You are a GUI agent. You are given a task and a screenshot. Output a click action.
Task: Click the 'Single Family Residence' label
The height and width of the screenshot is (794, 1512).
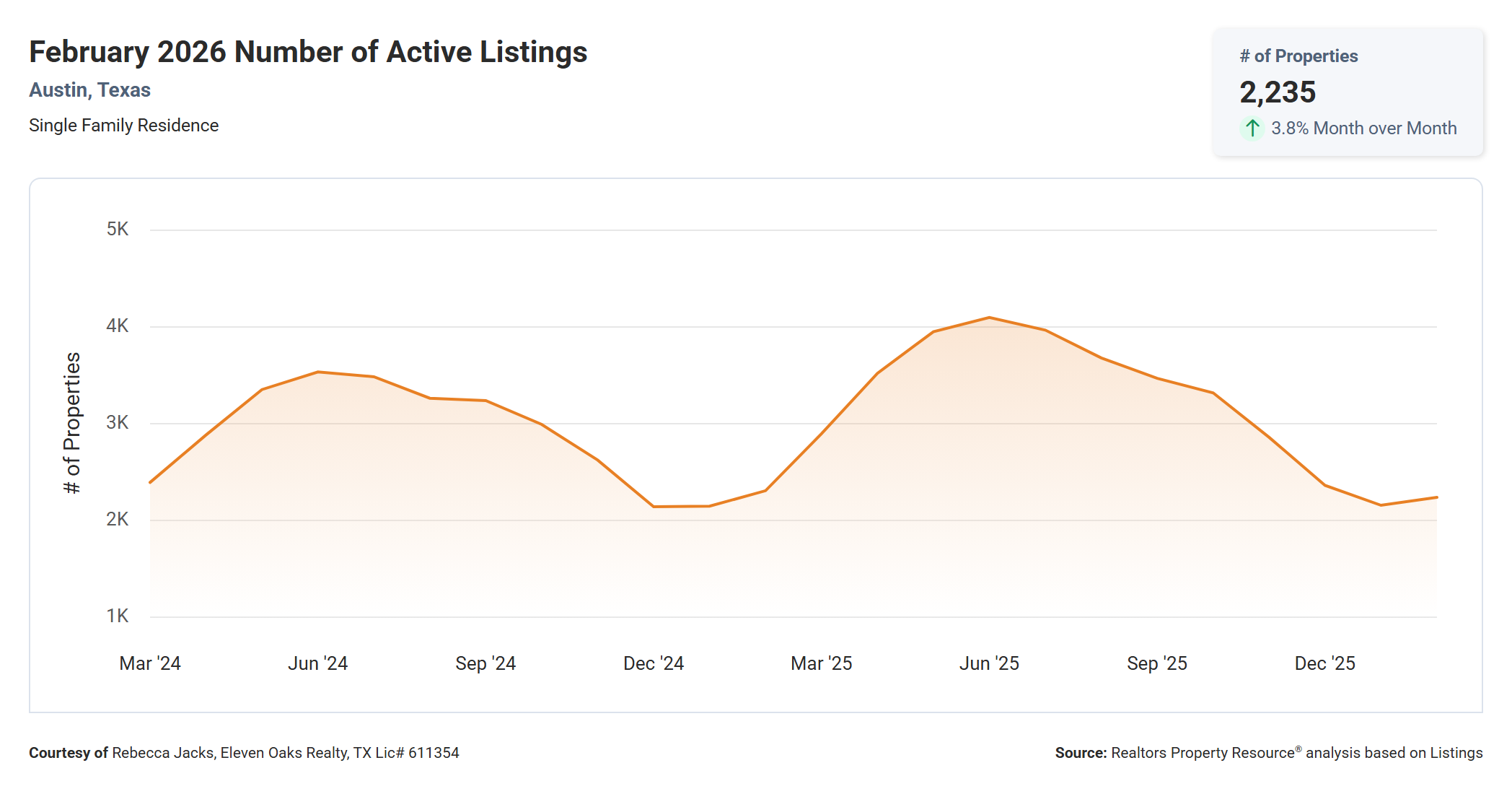click(x=123, y=126)
